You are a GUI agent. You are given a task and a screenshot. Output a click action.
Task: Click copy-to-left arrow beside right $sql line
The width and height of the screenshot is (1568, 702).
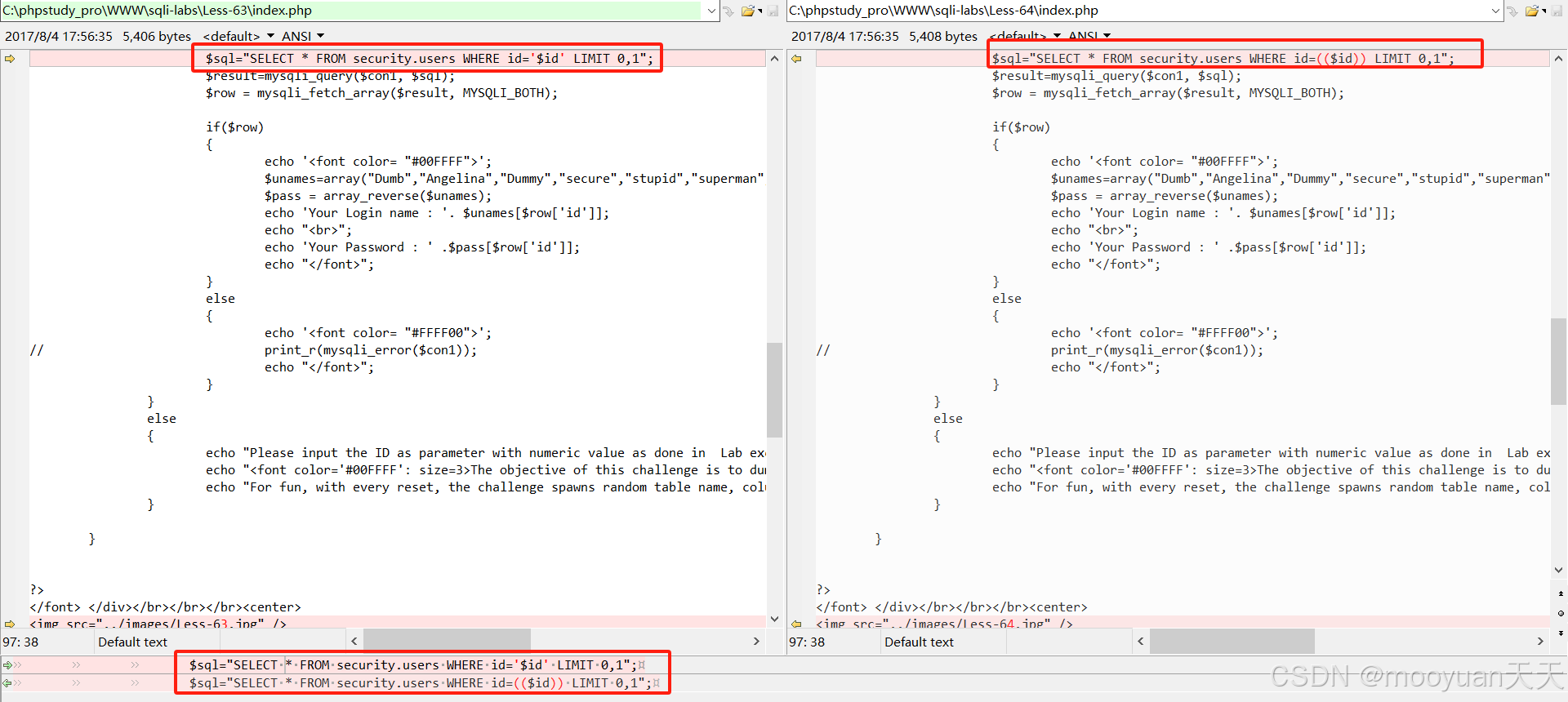click(796, 59)
